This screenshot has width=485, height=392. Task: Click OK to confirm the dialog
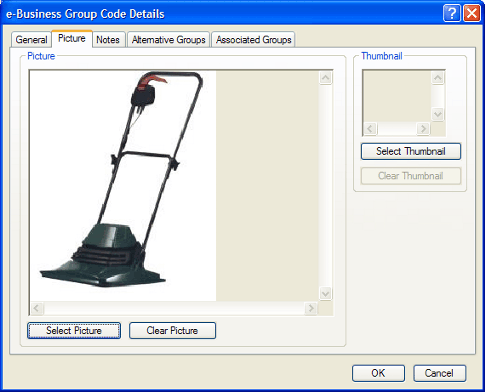click(378, 373)
